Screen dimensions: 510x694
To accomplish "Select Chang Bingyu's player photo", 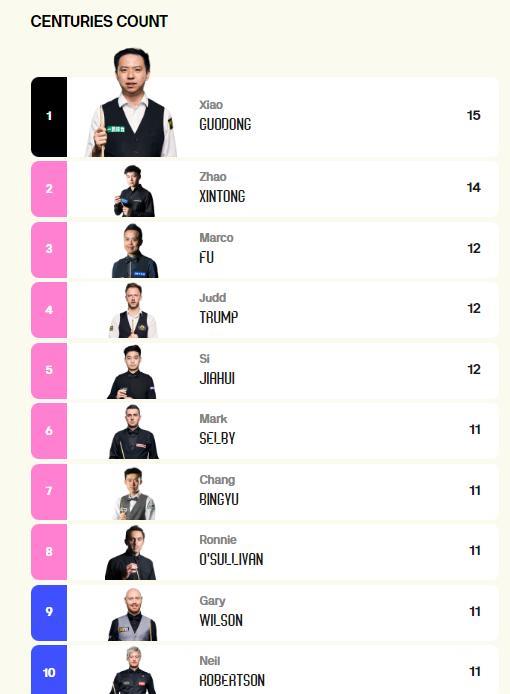I will point(134,493).
